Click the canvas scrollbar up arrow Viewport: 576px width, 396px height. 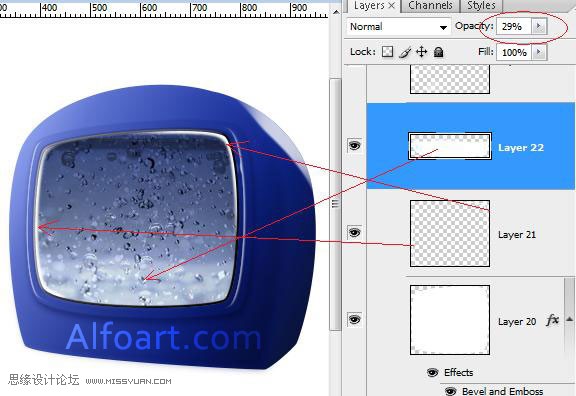[336, 12]
